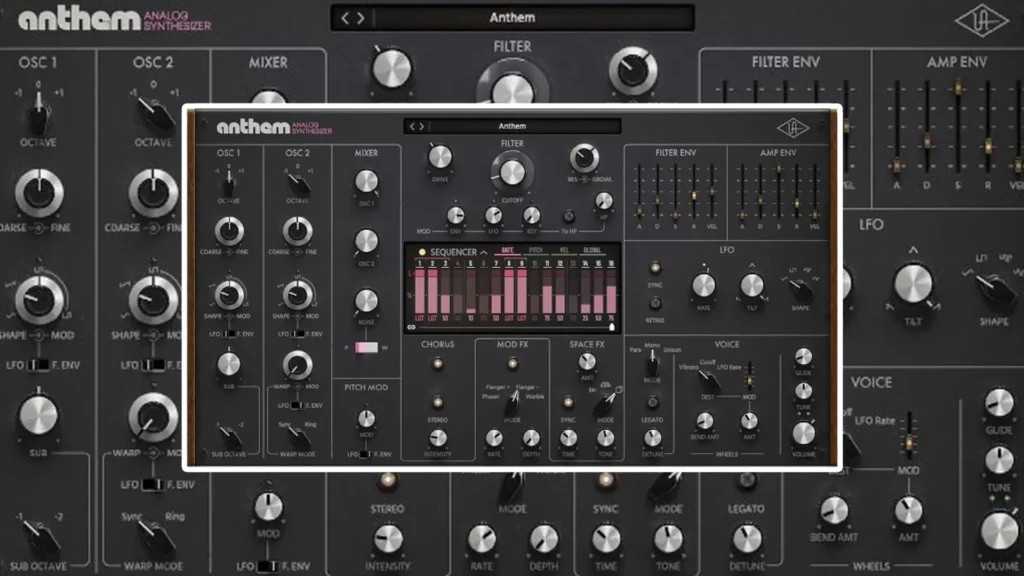This screenshot has width=1024, height=576.
Task: Click the OSC 2 Warp knob in framed panel
Action: [x=297, y=365]
